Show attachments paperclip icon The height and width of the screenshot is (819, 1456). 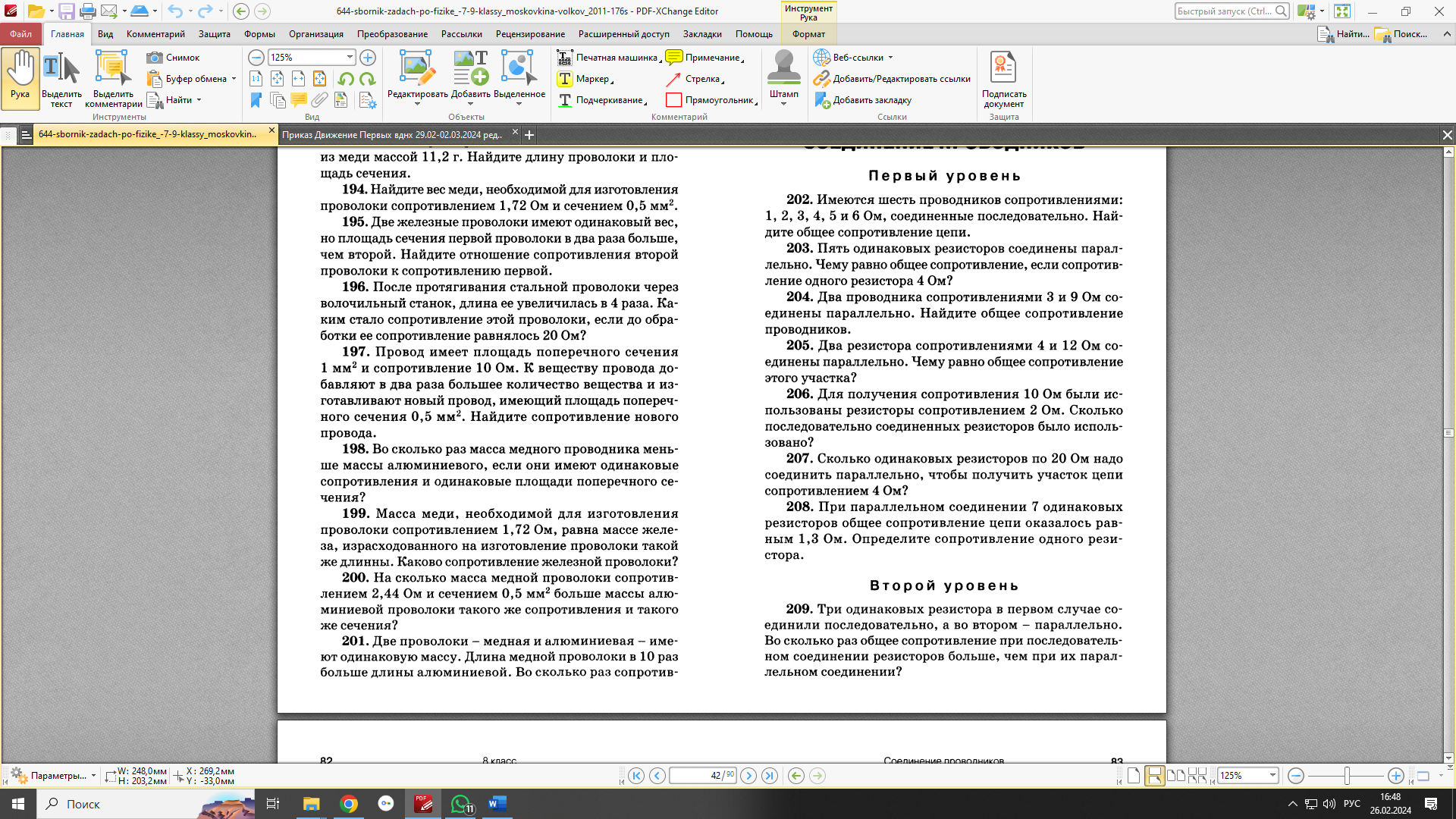click(x=320, y=100)
